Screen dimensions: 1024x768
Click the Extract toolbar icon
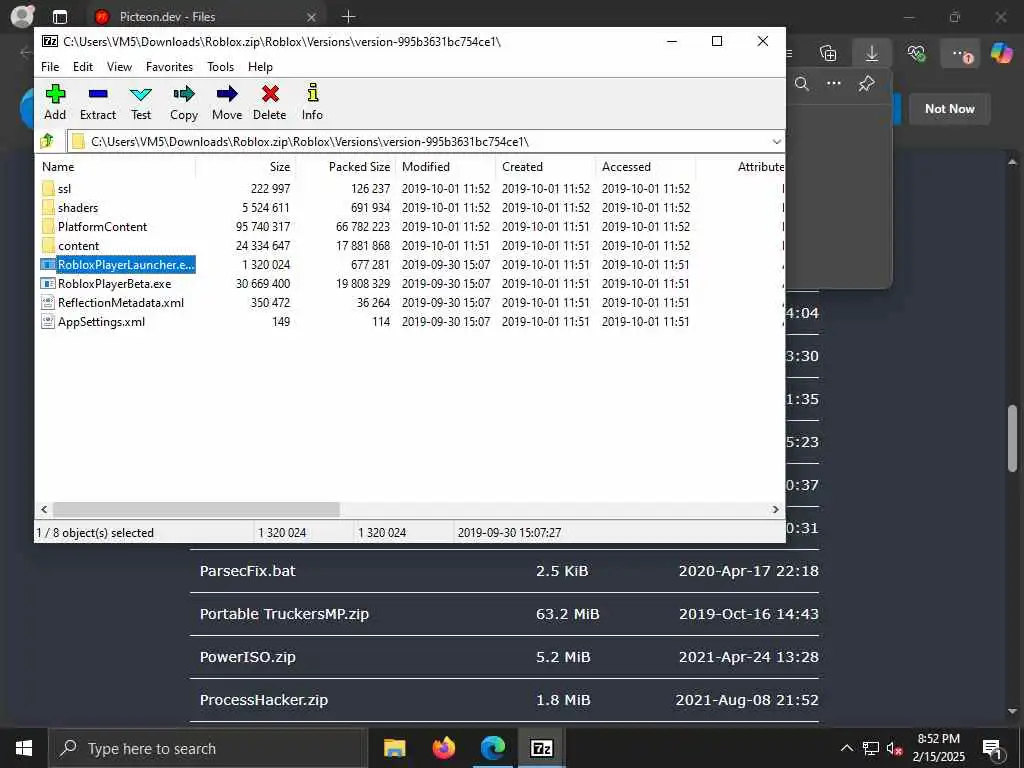[x=98, y=102]
